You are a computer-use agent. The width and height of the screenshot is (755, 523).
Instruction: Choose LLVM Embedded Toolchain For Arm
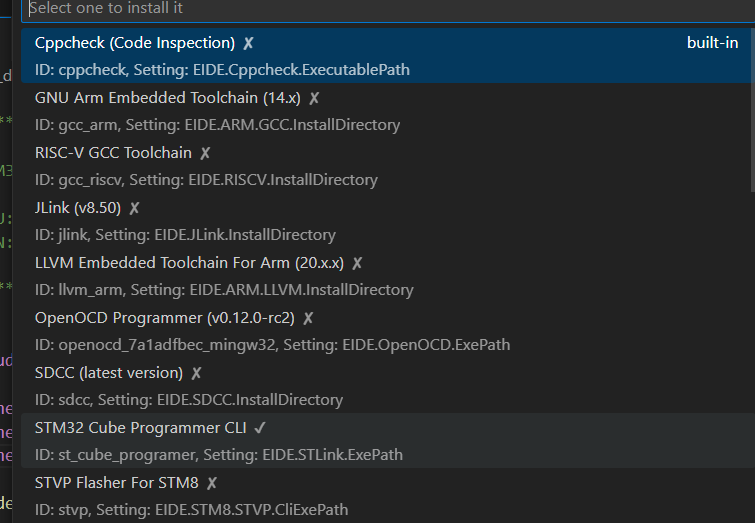[388, 275]
